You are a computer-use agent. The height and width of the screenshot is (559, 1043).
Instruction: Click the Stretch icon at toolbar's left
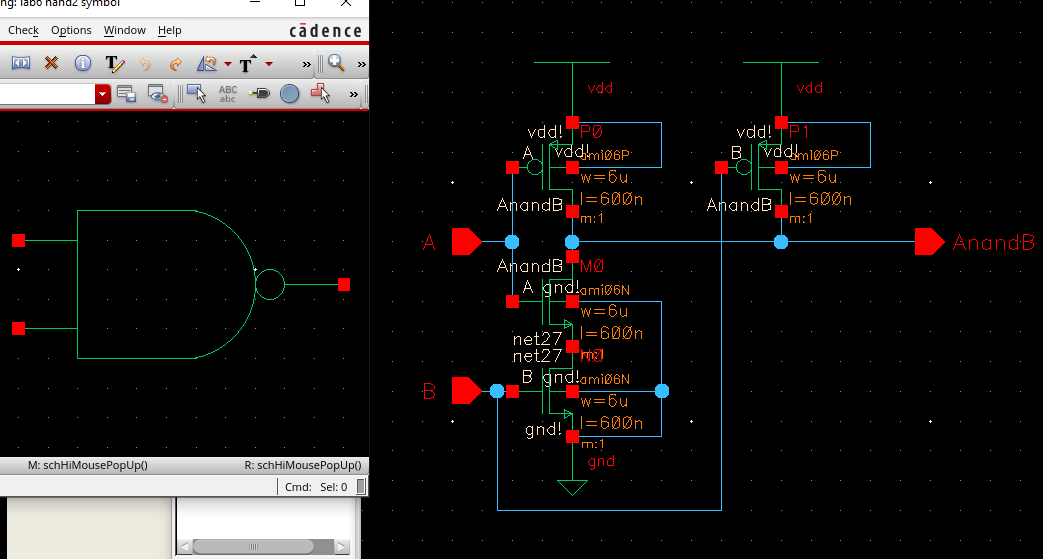[21, 63]
